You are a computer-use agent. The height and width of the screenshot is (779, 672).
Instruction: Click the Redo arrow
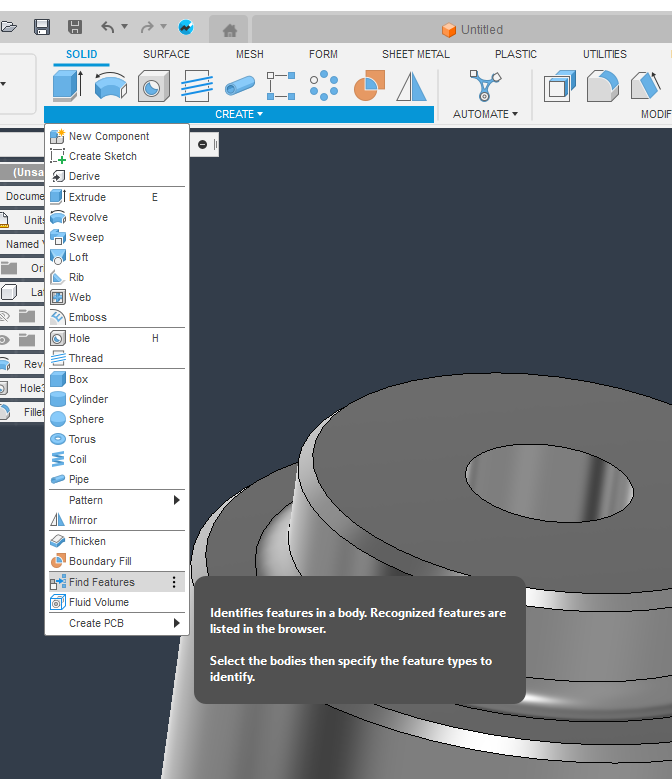click(147, 27)
